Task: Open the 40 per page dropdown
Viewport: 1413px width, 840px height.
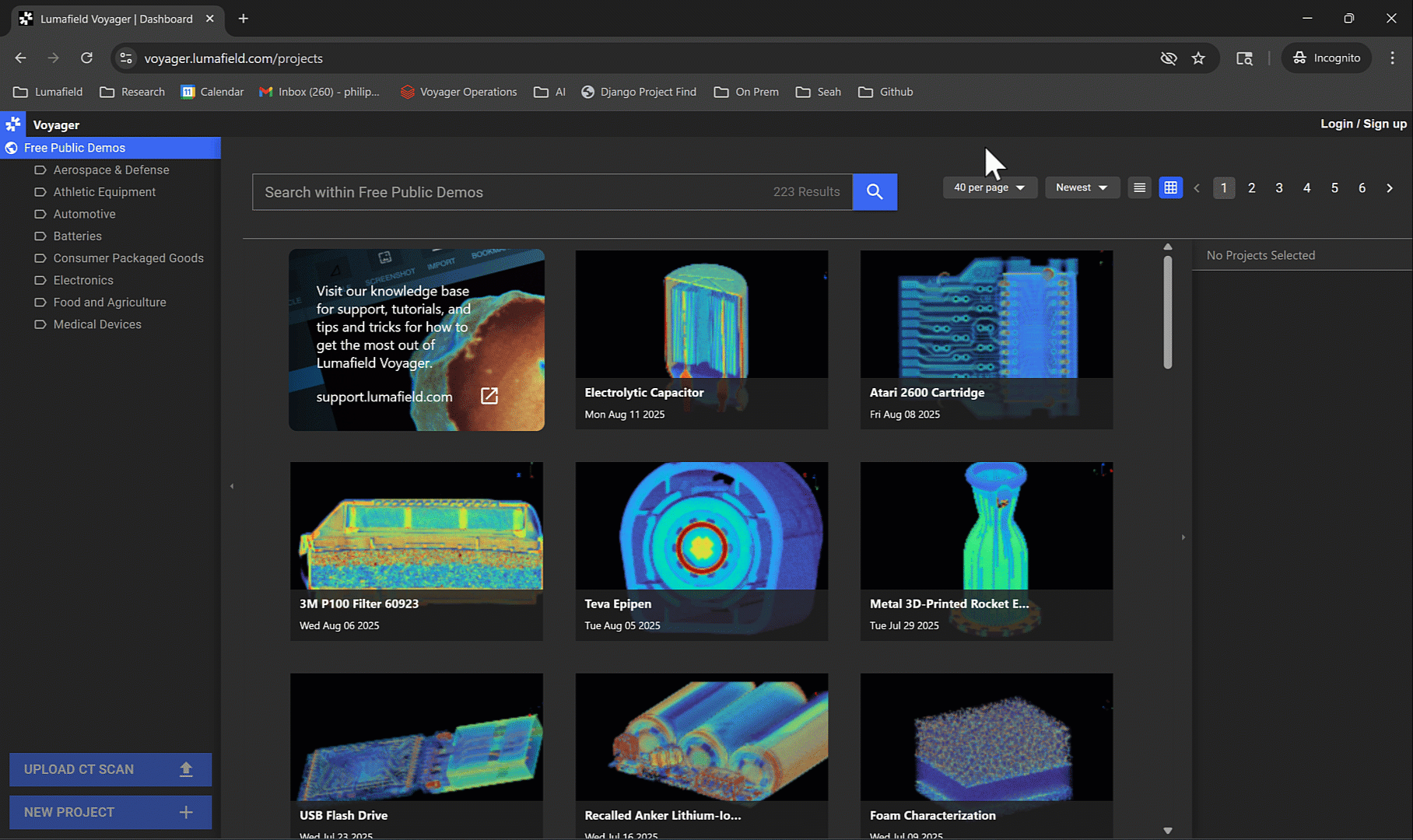Action: pyautogui.click(x=989, y=187)
